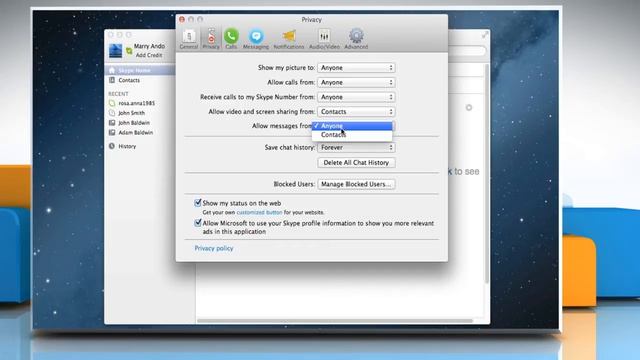Open 'Show my picture to' dropdown
Image resolution: width=640 pixels, height=360 pixels.
(356, 68)
